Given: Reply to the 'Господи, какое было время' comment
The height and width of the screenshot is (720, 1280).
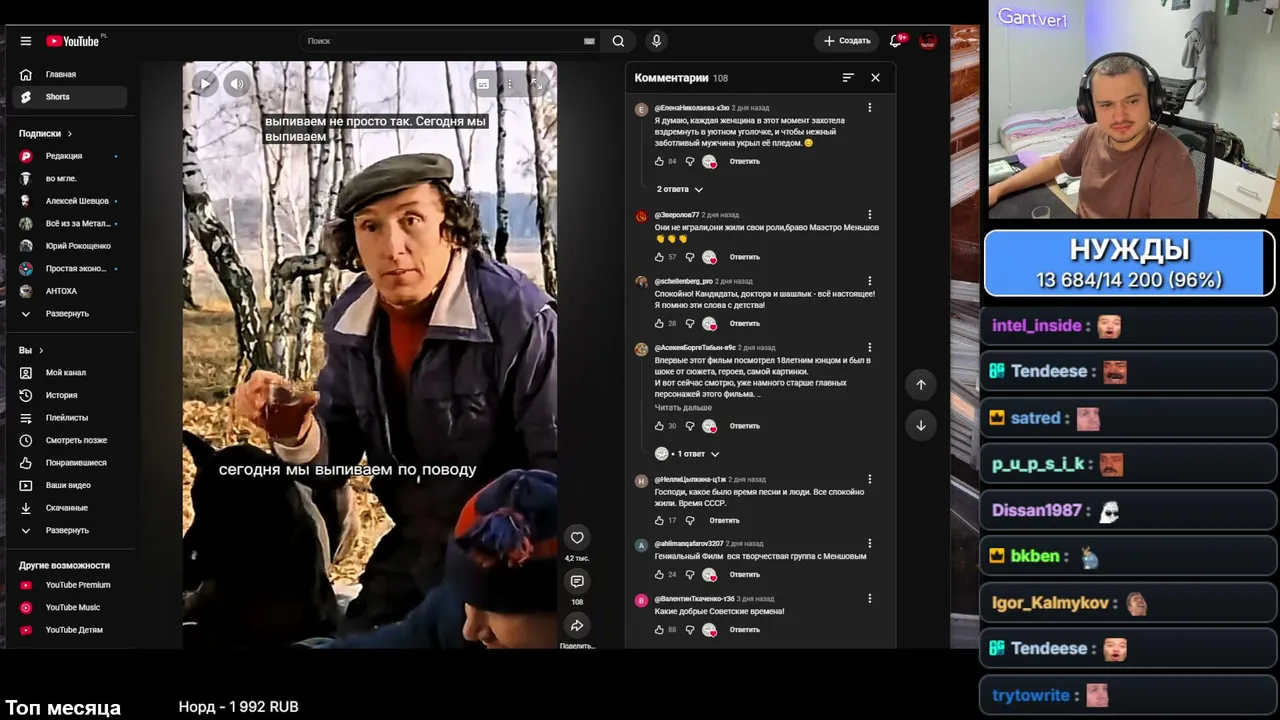Looking at the screenshot, I should pyautogui.click(x=724, y=521).
